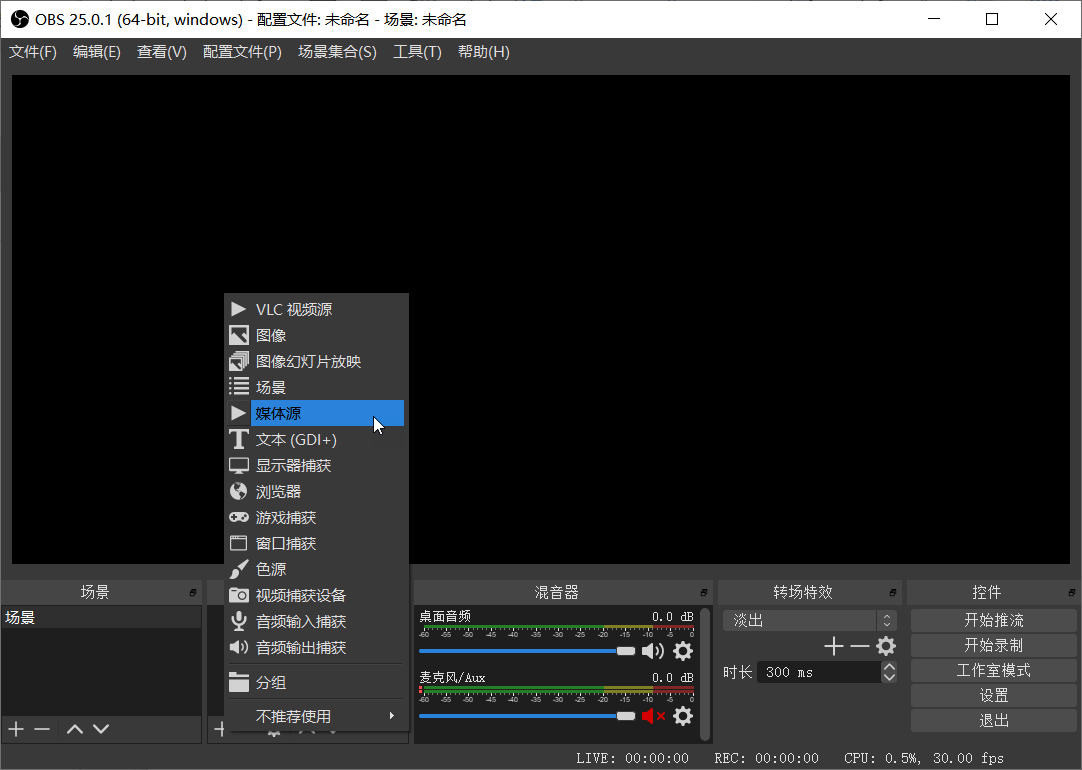The width and height of the screenshot is (1082, 770).
Task: Choose VLC 视频源 from the source menu
Action: pos(316,309)
